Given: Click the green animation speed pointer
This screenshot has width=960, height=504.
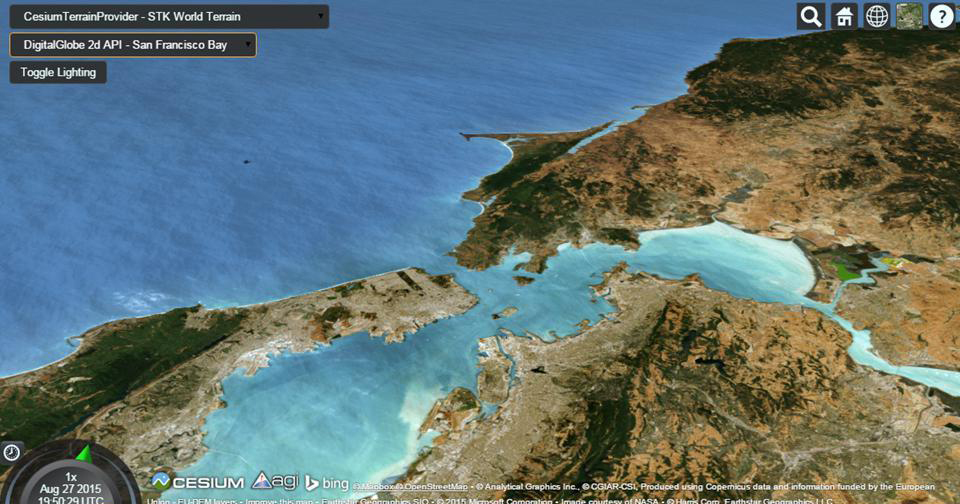Looking at the screenshot, I should pyautogui.click(x=84, y=454).
